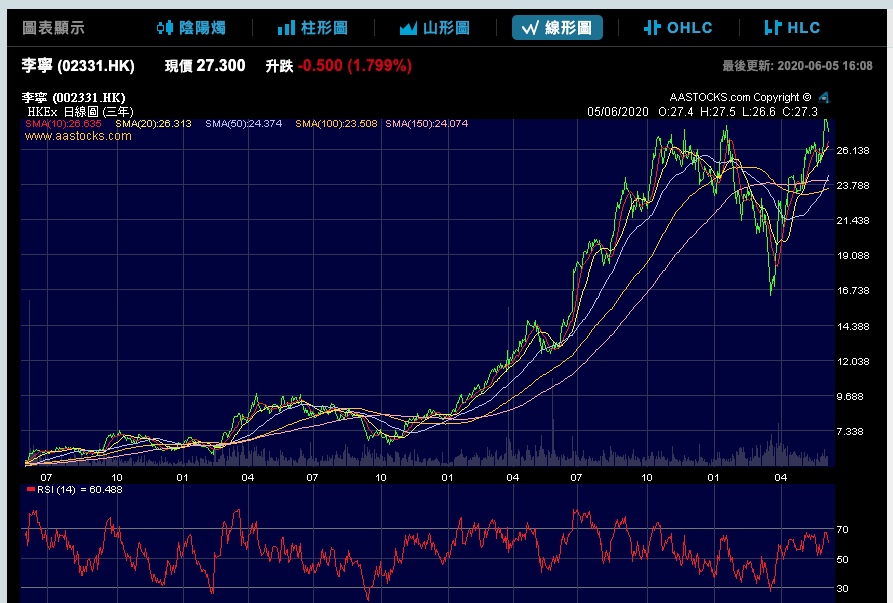Viewport: 893px width, 603px height.
Task: Click the line icon beside 線形圖
Action: pyautogui.click(x=530, y=28)
